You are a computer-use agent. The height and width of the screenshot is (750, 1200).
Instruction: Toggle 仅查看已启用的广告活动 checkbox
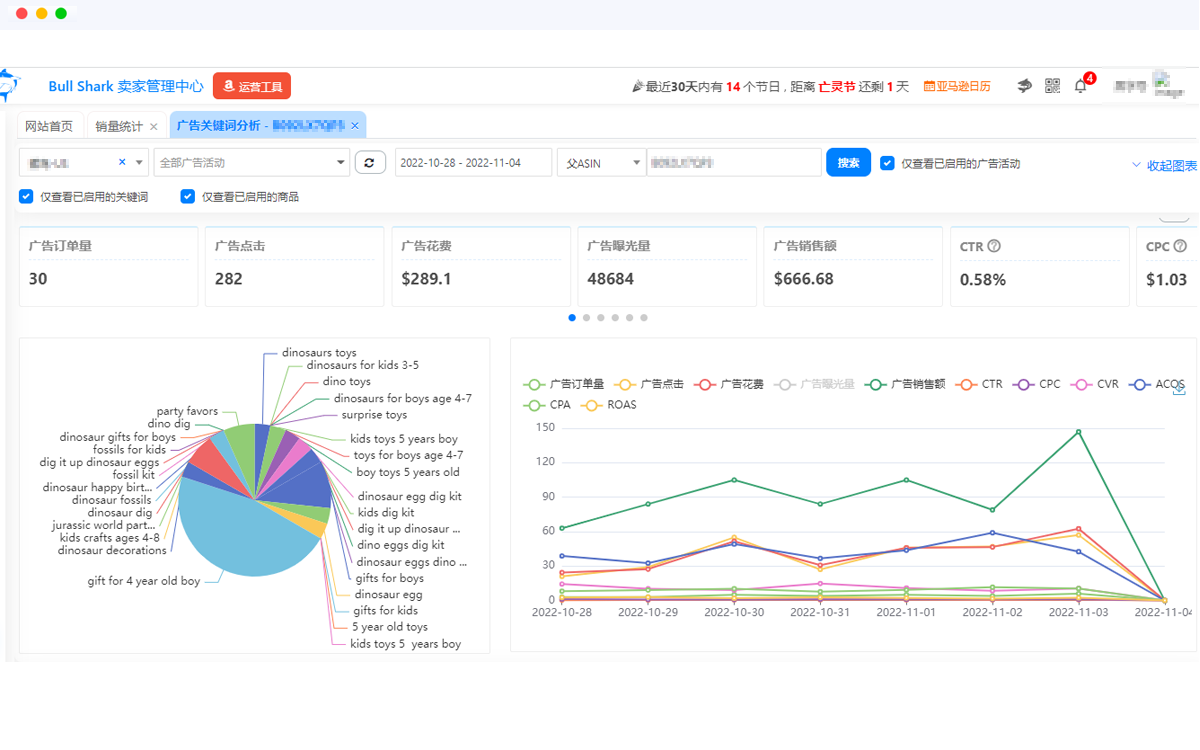887,163
